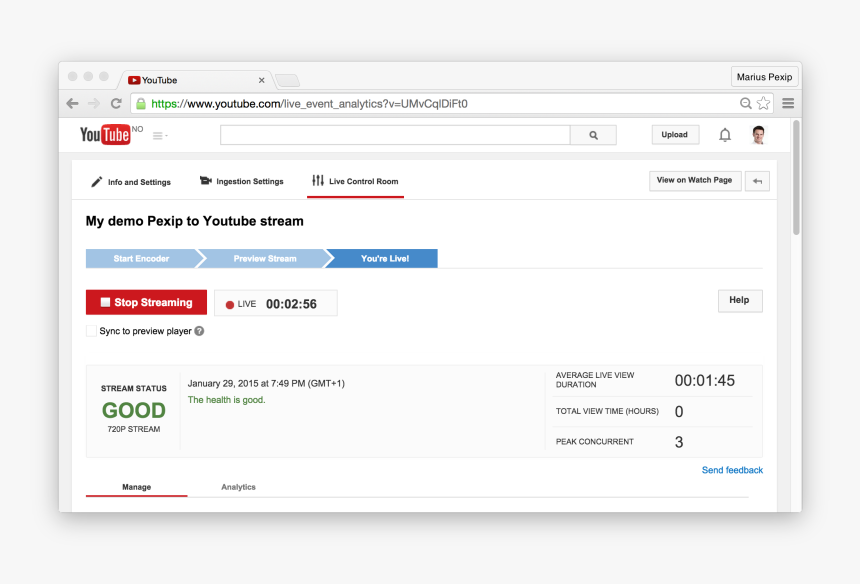Screen dimensions: 860x584
Task: Click the zoom magnifier in address bar
Action: pyautogui.click(x=745, y=103)
